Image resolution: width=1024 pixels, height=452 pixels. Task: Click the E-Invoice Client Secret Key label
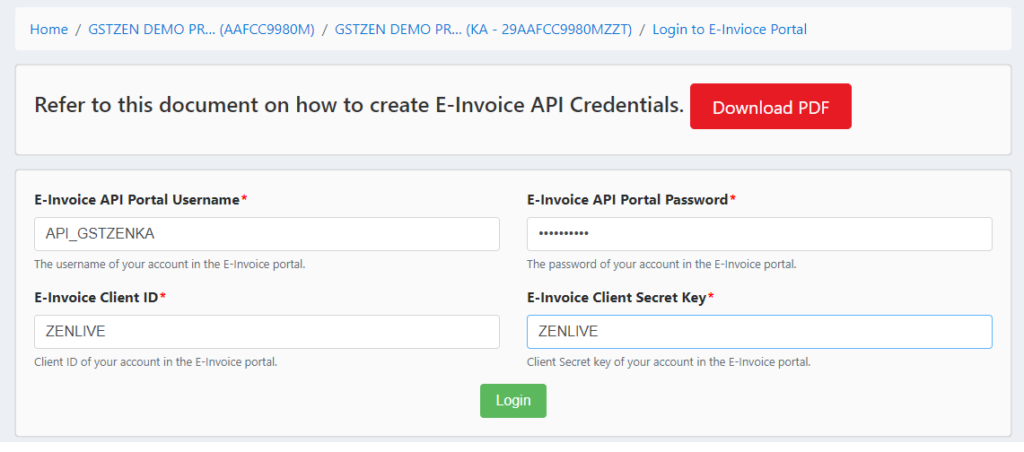tap(616, 298)
